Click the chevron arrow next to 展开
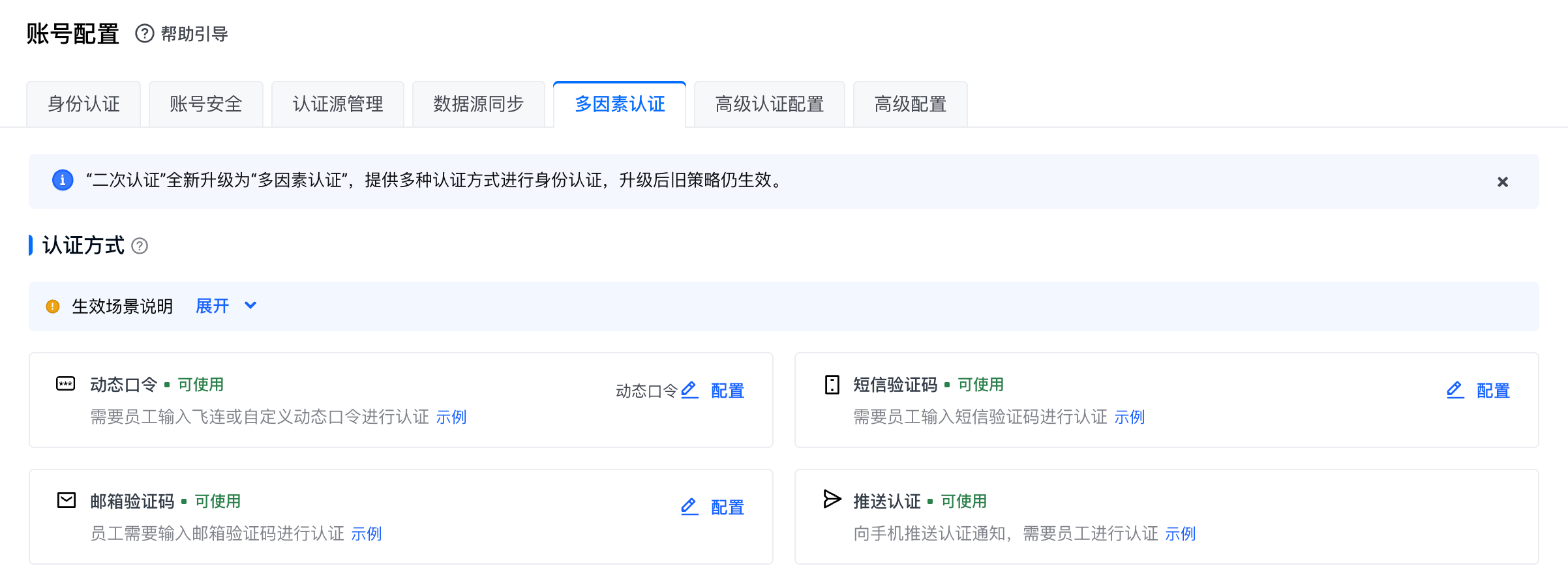Screen dimensions: 1568x579 pyautogui.click(x=250, y=305)
